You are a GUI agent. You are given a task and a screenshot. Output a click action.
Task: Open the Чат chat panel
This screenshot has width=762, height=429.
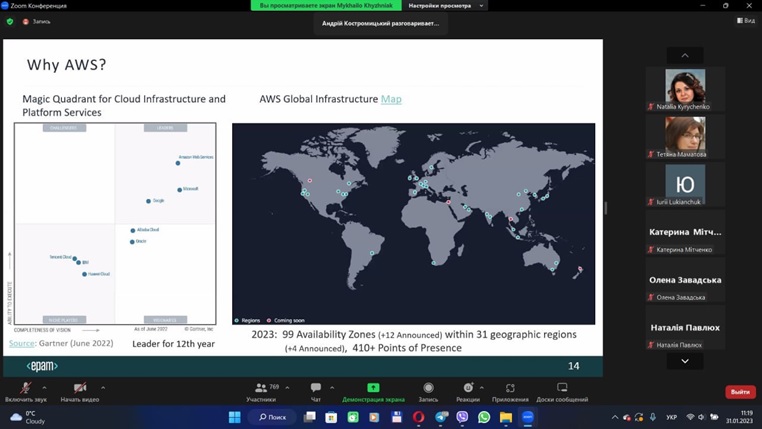[316, 392]
